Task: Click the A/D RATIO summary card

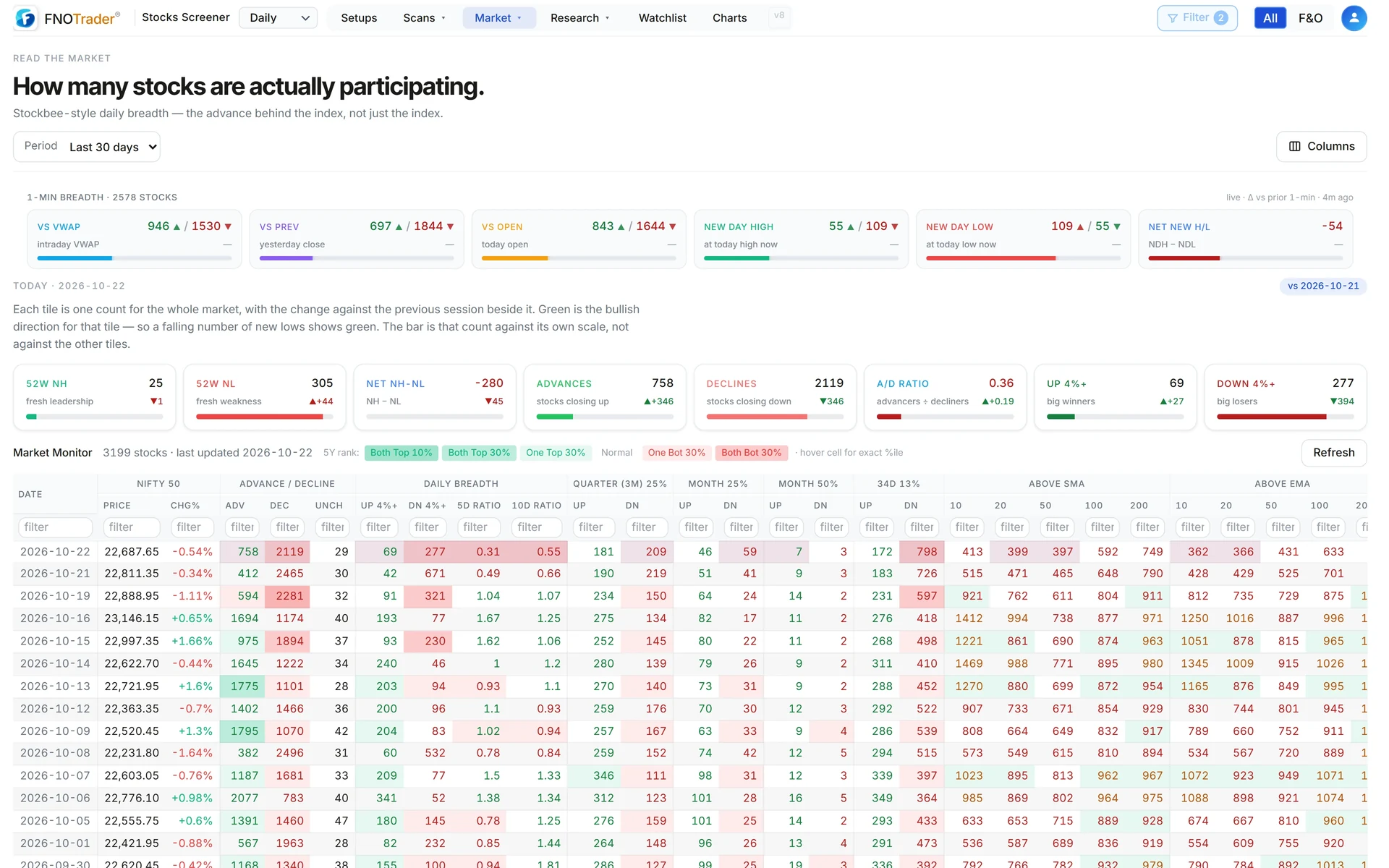Action: tap(945, 397)
